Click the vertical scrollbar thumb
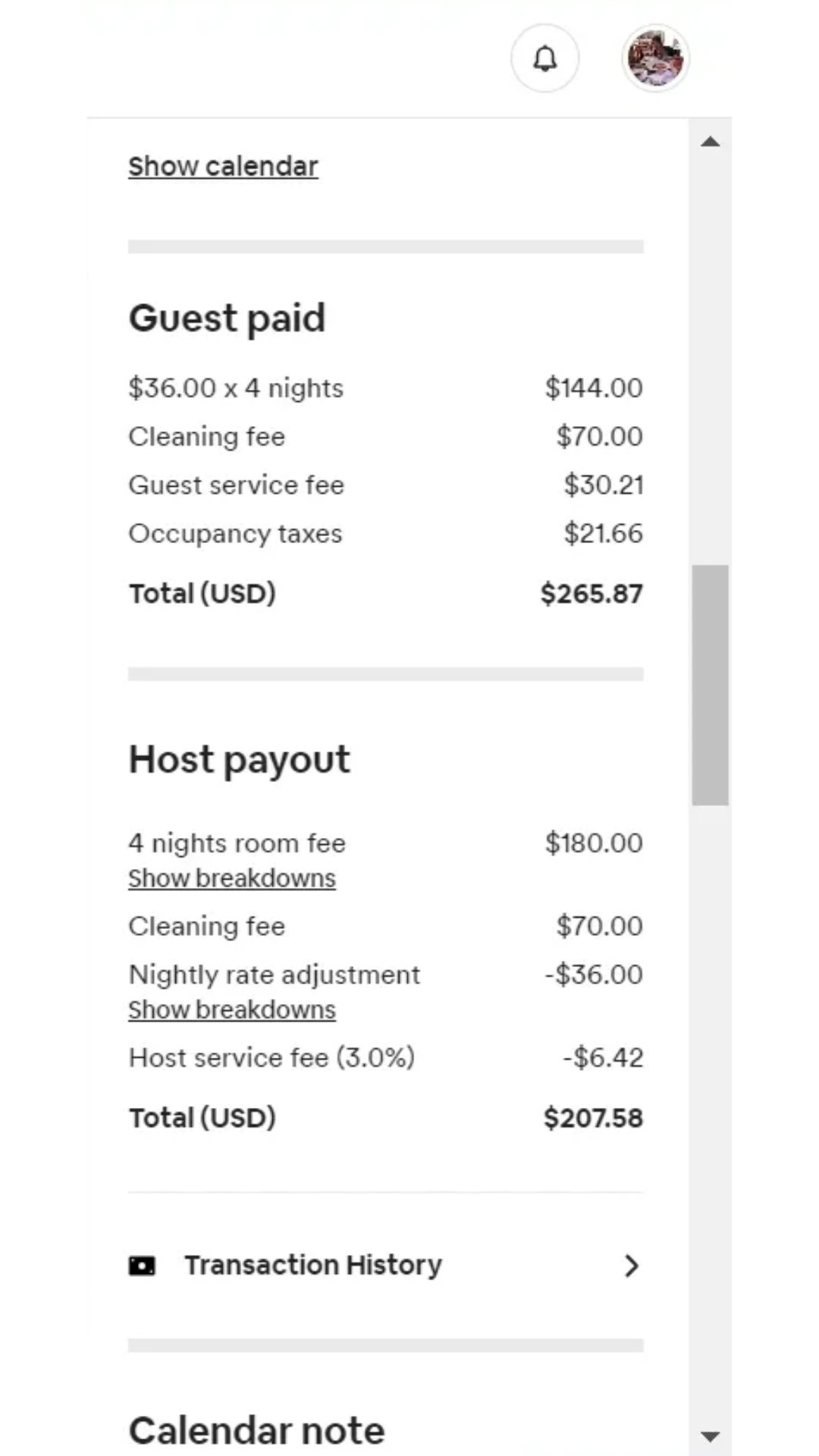The image size is (819, 1456). click(710, 684)
